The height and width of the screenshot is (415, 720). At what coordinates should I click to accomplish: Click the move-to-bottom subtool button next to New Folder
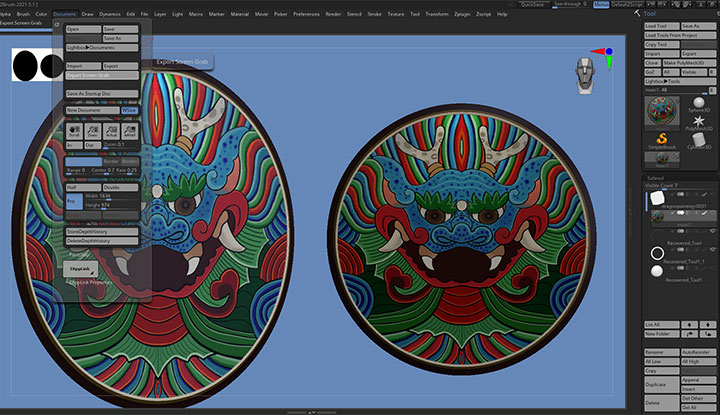pyautogui.click(x=708, y=334)
